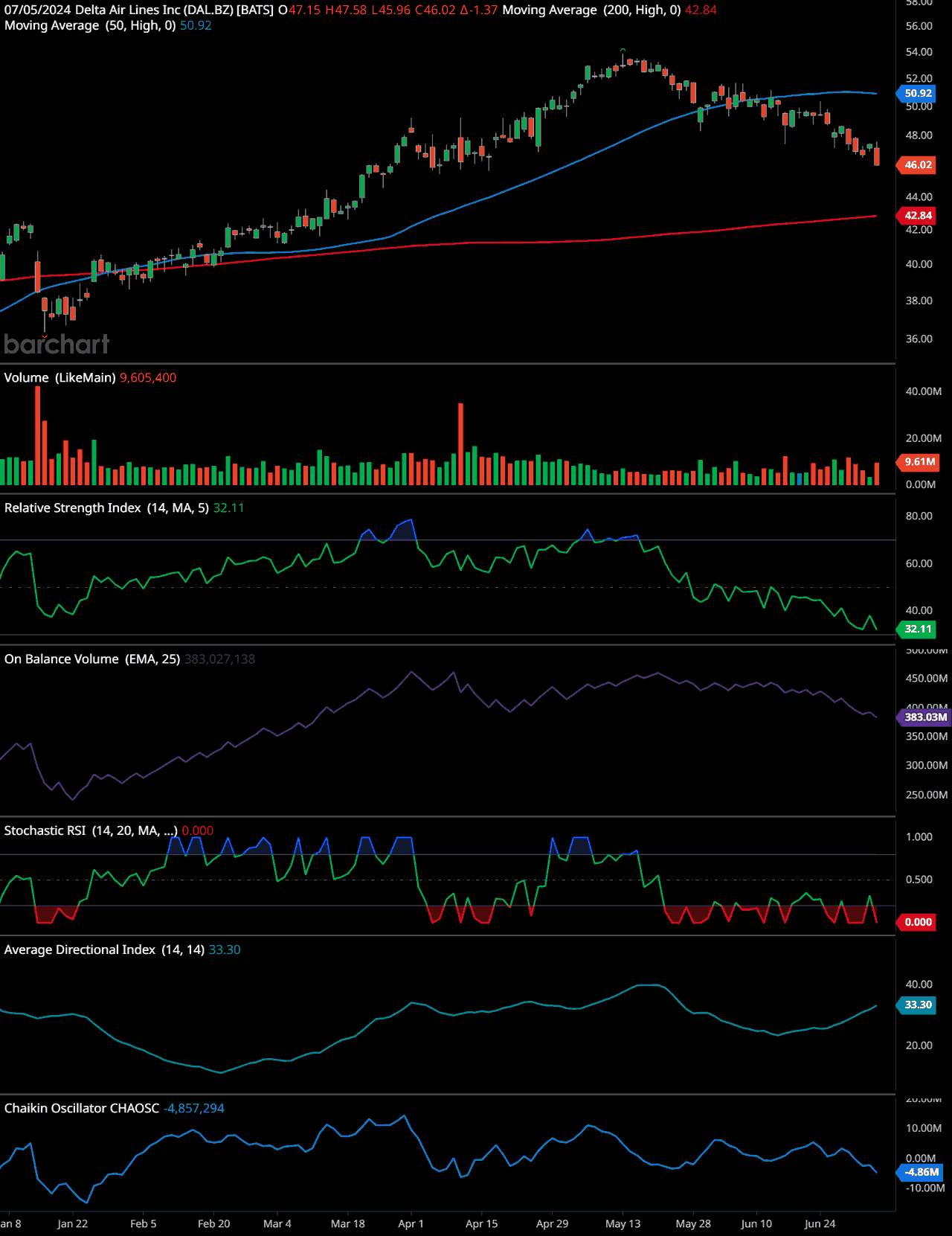Select the On Balance Volume (EMA, 25) label
This screenshot has width=952, height=1236.
[92, 659]
